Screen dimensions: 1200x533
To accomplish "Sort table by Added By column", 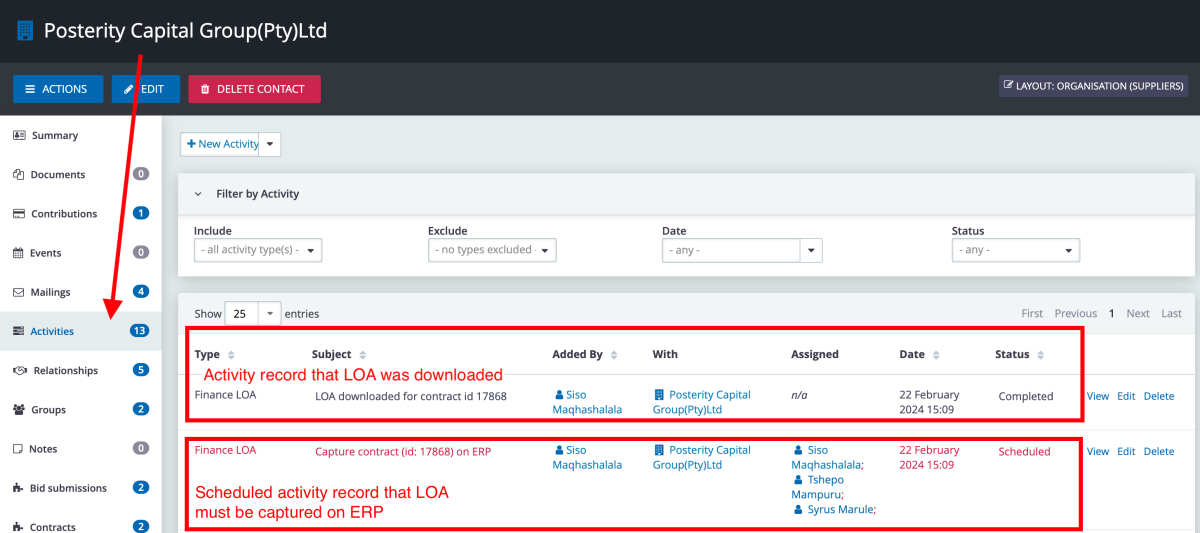I will pyautogui.click(x=584, y=354).
